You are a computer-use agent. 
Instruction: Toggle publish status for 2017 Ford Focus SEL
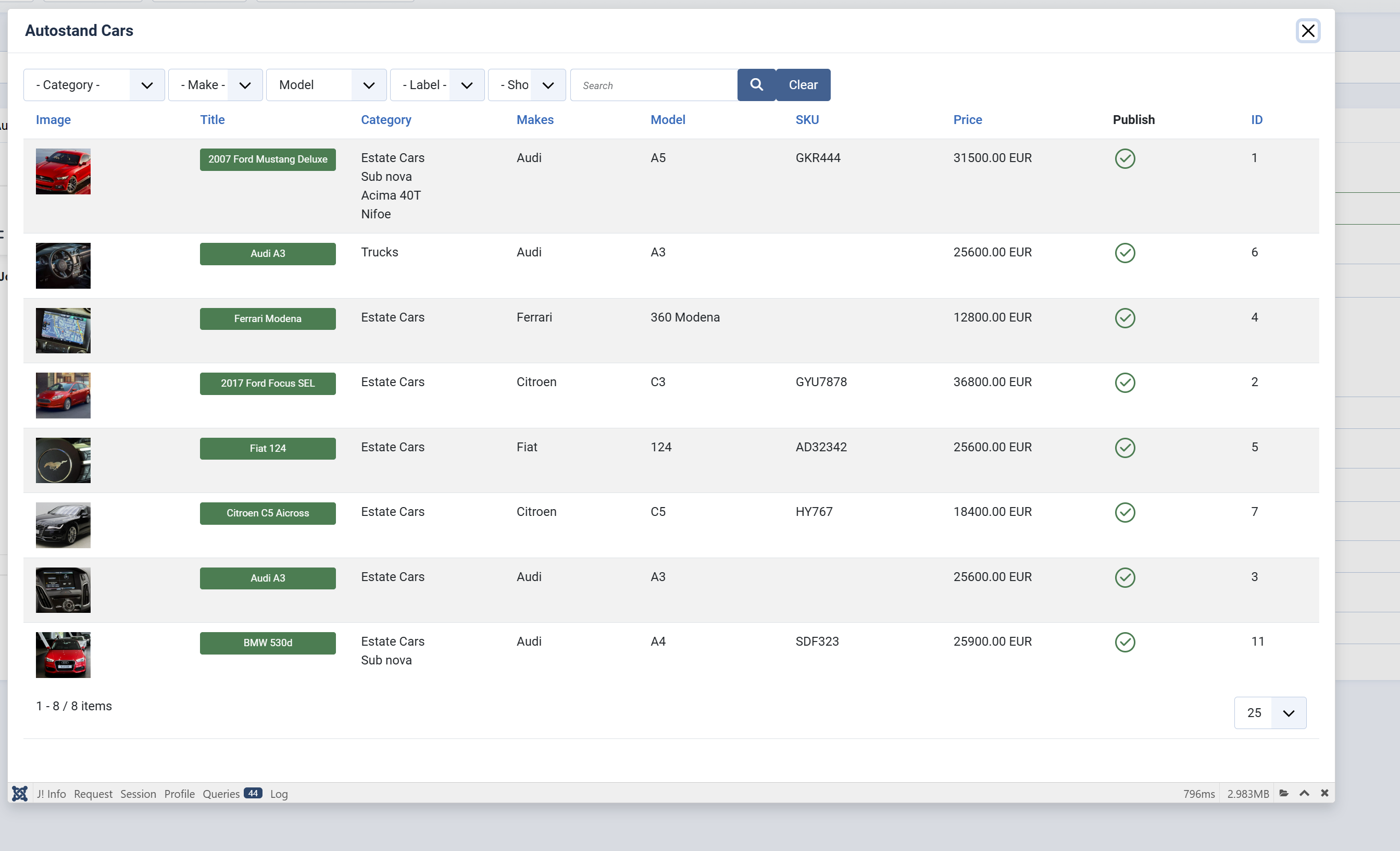[1125, 383]
